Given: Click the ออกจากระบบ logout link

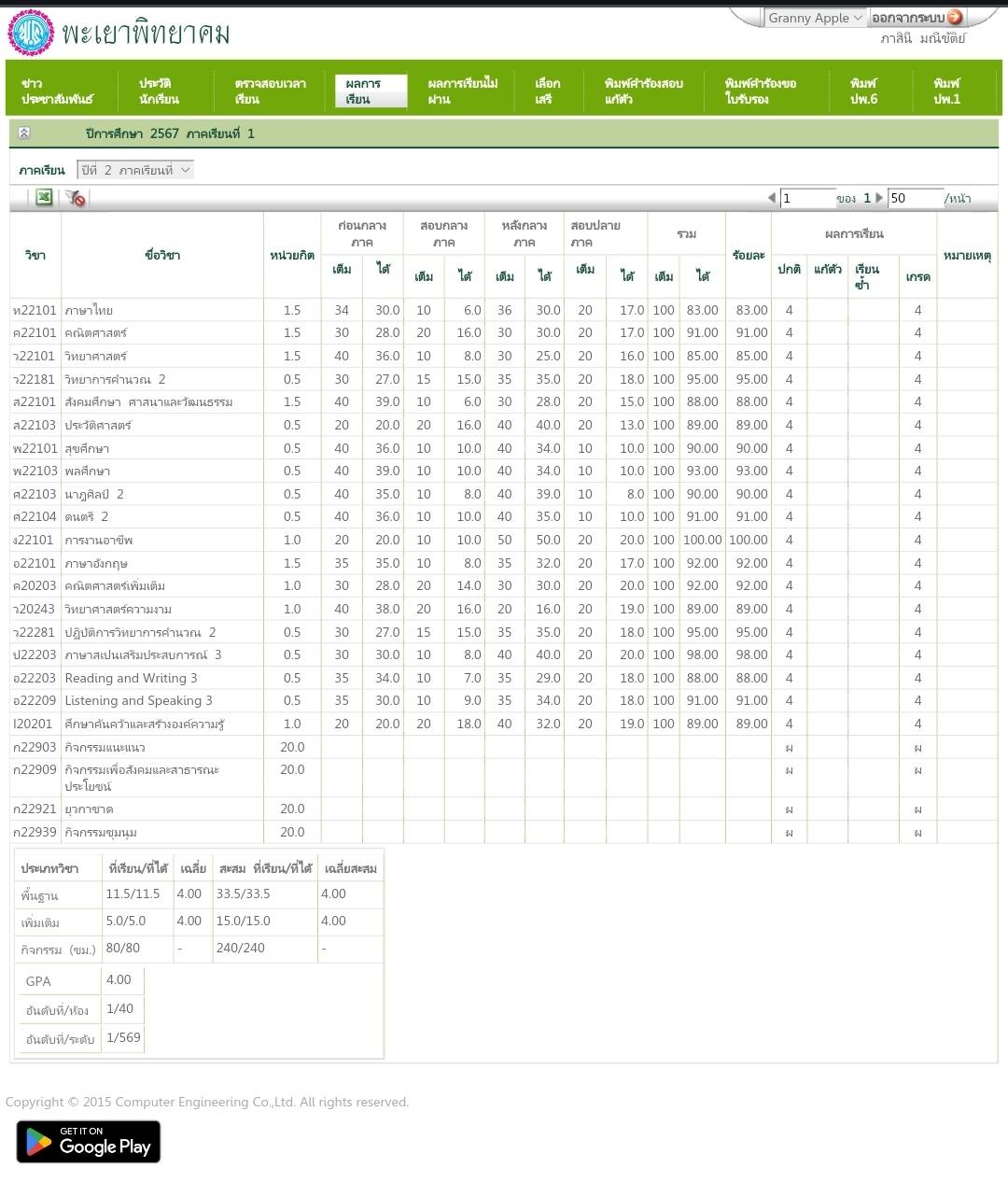Looking at the screenshot, I should [908, 18].
